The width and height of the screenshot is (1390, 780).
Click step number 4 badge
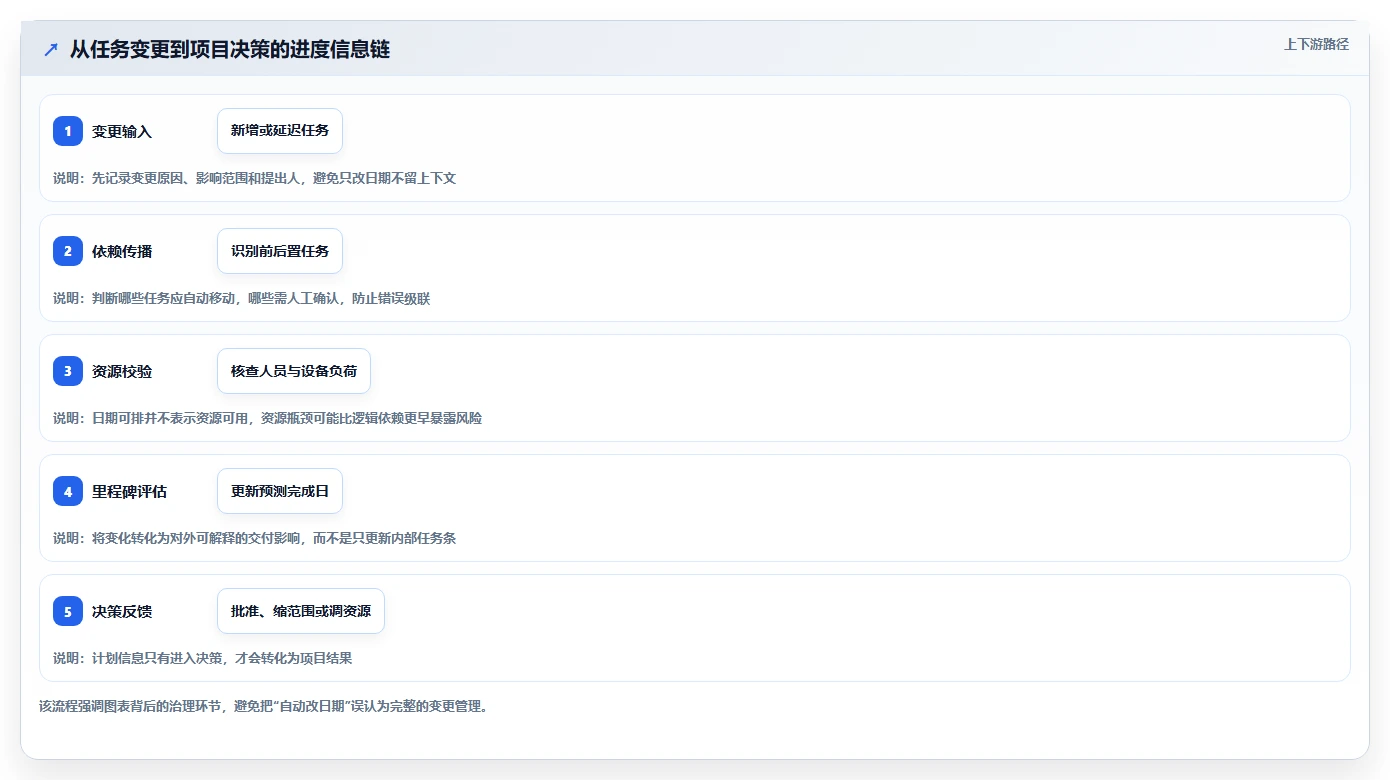coord(68,491)
